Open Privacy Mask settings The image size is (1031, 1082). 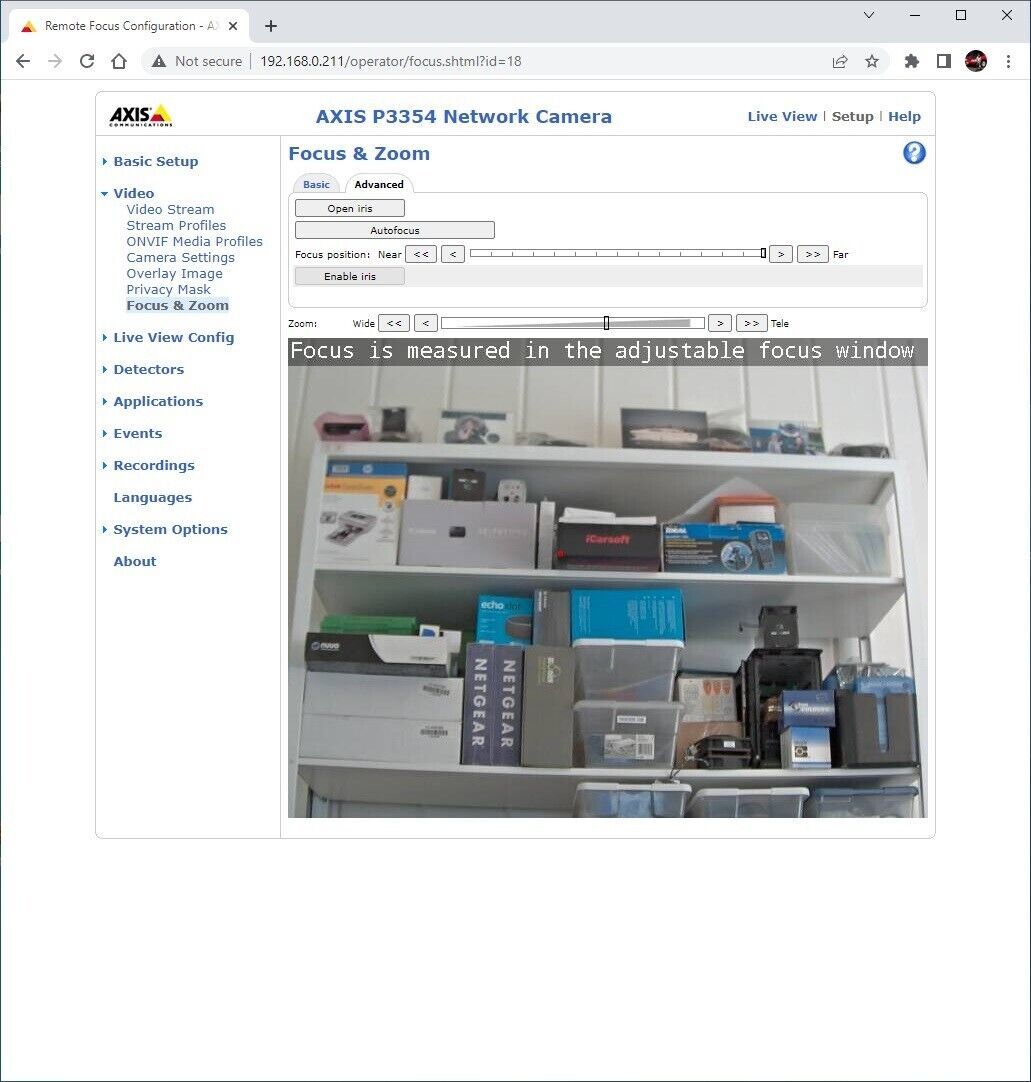click(168, 289)
